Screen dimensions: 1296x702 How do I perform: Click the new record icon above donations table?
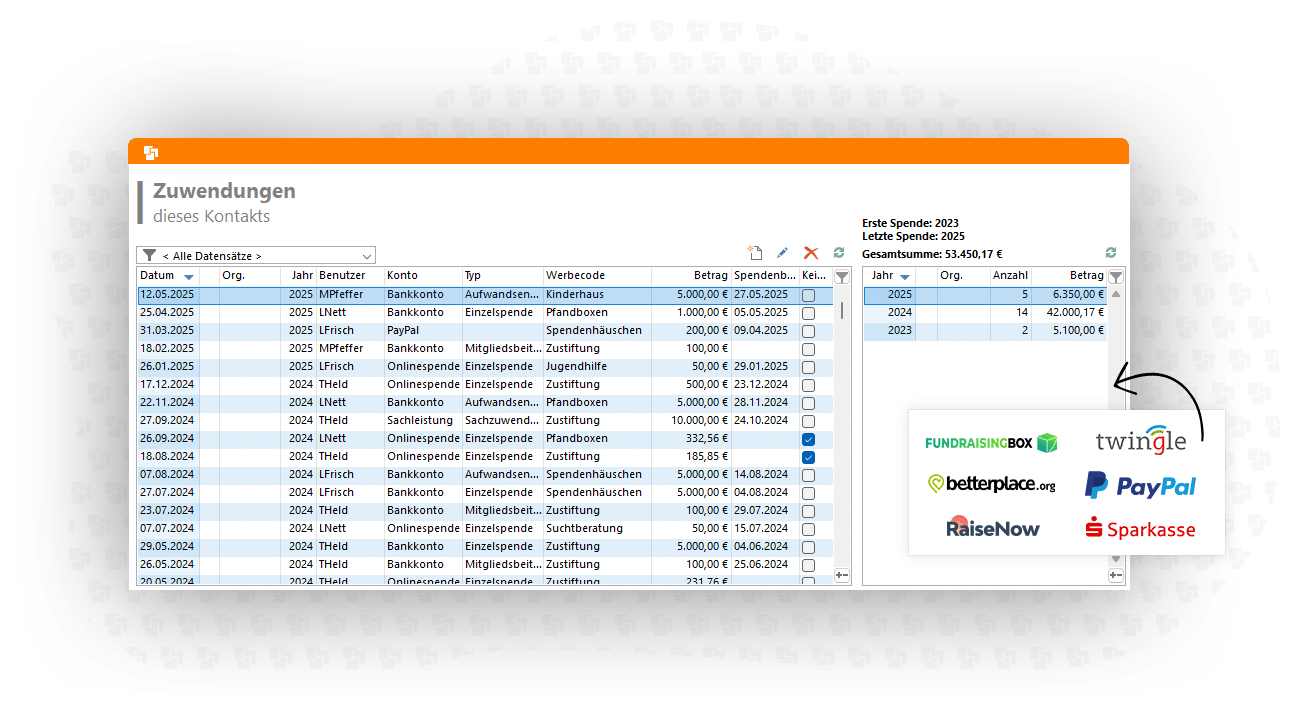[x=755, y=254]
